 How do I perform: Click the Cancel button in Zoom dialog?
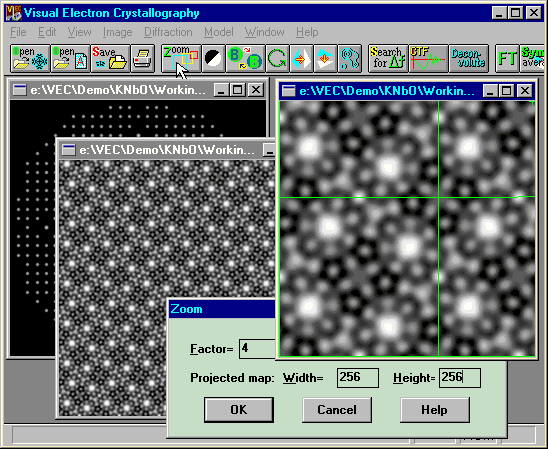tap(337, 410)
